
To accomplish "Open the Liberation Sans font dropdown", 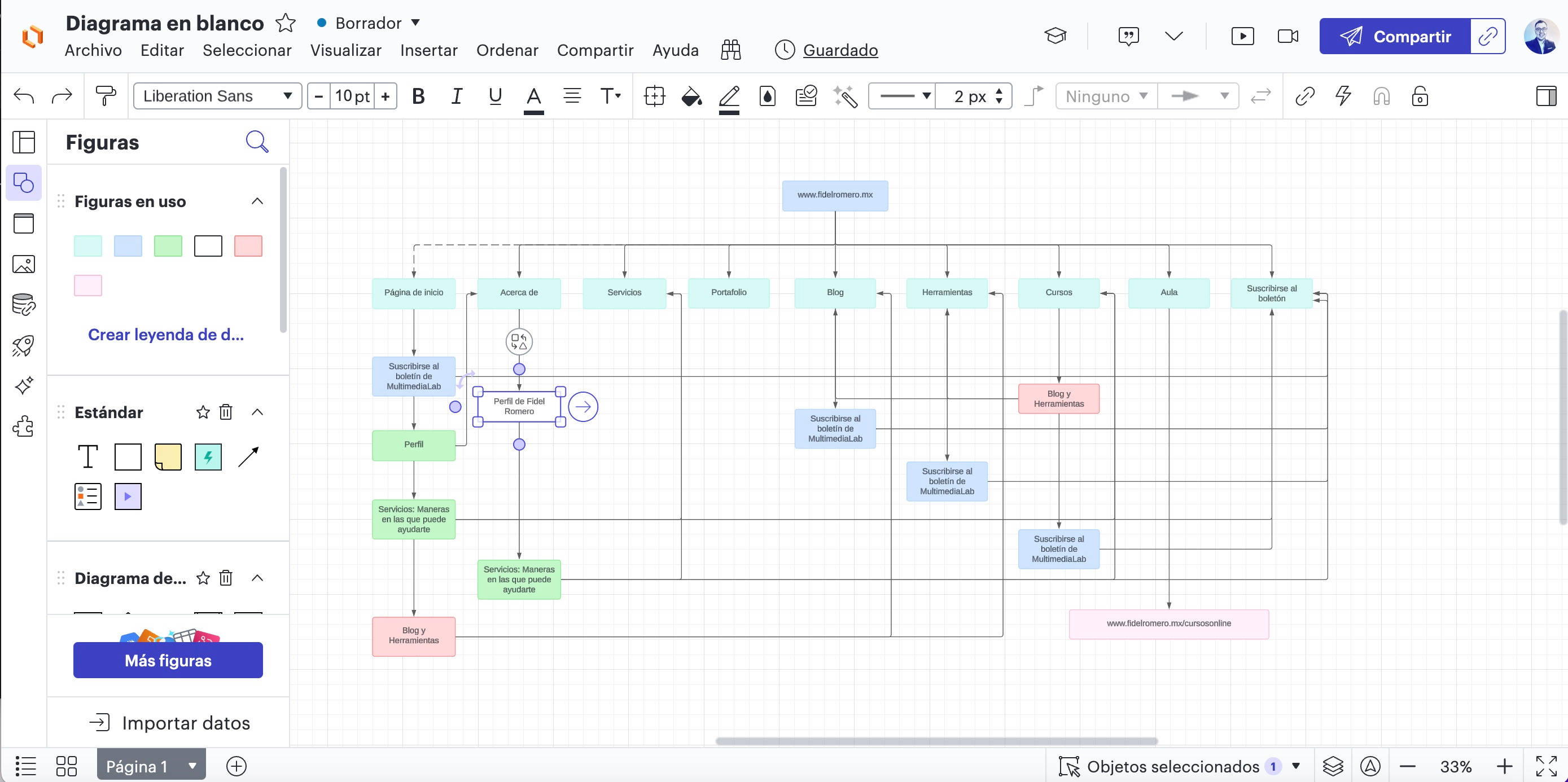I will [x=217, y=96].
